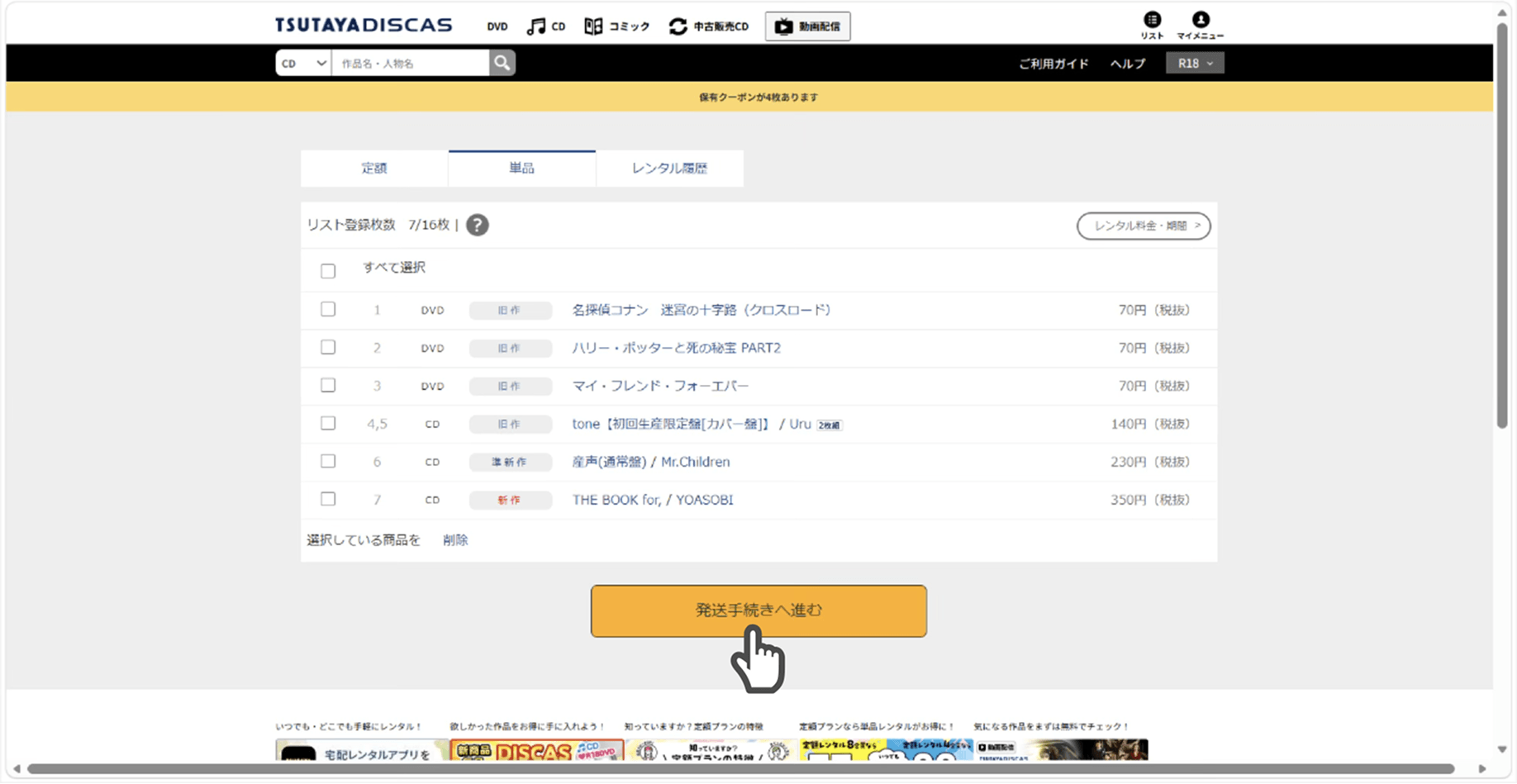This screenshot has width=1517, height=784.
Task: Click the 発送手続きへ進む button
Action: coord(758,611)
